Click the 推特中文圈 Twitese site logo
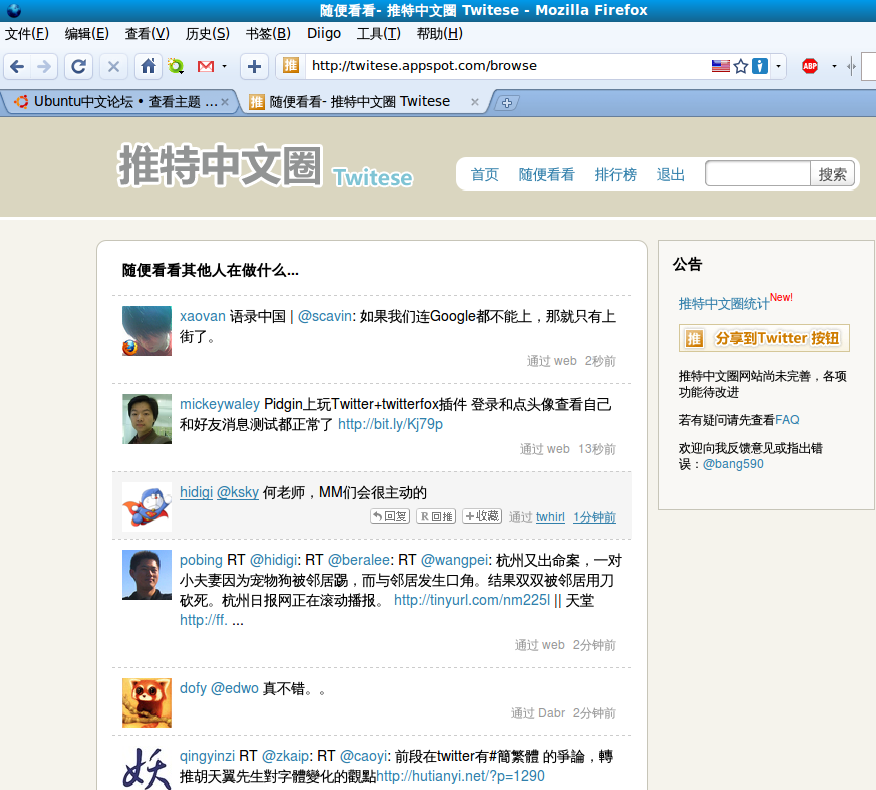876x790 pixels. (265, 166)
